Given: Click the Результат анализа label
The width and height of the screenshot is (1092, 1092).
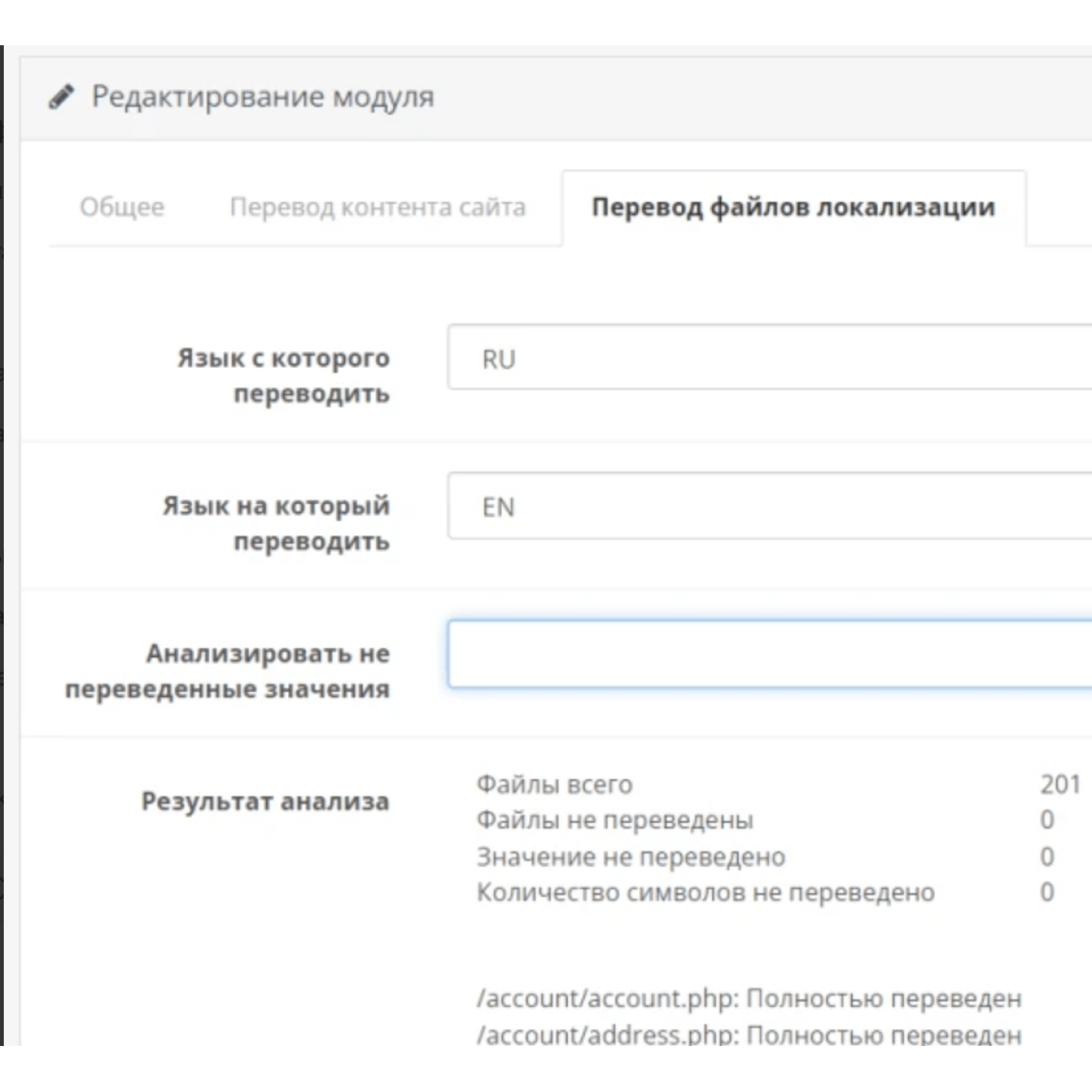Looking at the screenshot, I should click(x=264, y=801).
